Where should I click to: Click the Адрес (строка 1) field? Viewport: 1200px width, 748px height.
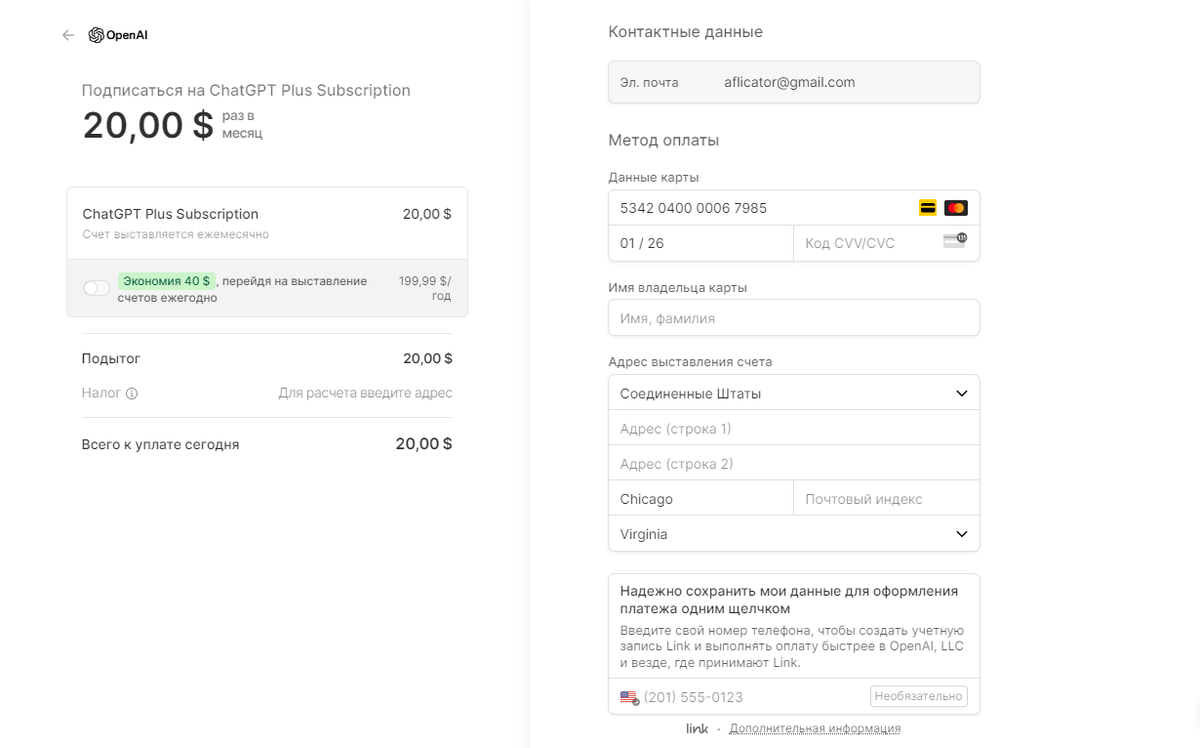pyautogui.click(x=794, y=429)
